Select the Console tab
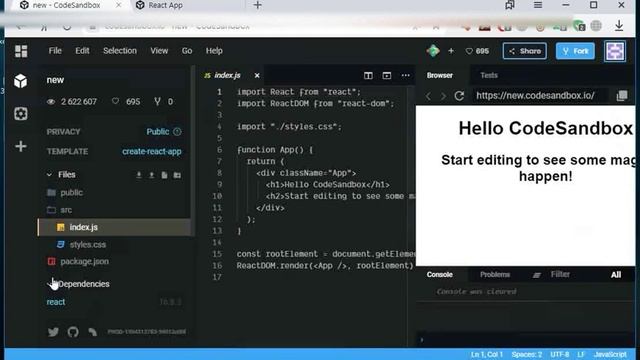The image size is (640, 360). coord(440,275)
